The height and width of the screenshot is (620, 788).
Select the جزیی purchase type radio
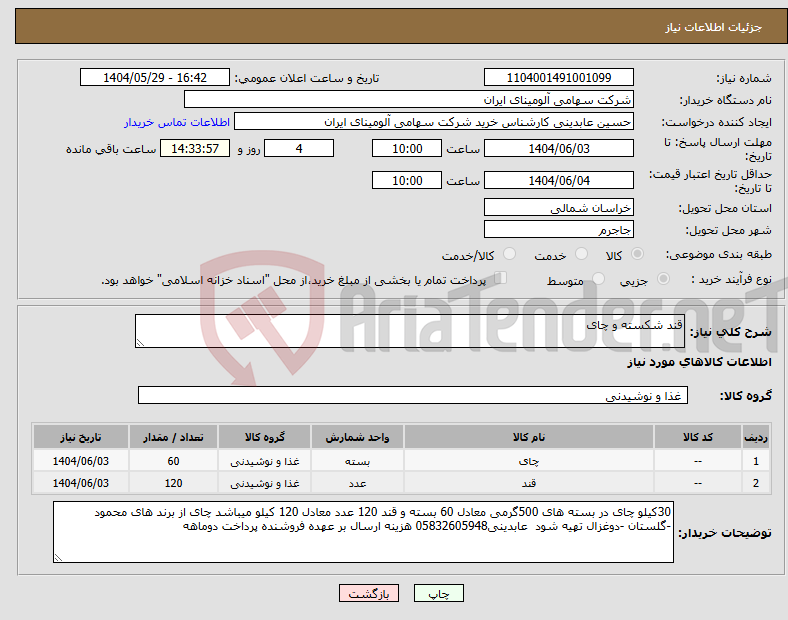(663, 278)
